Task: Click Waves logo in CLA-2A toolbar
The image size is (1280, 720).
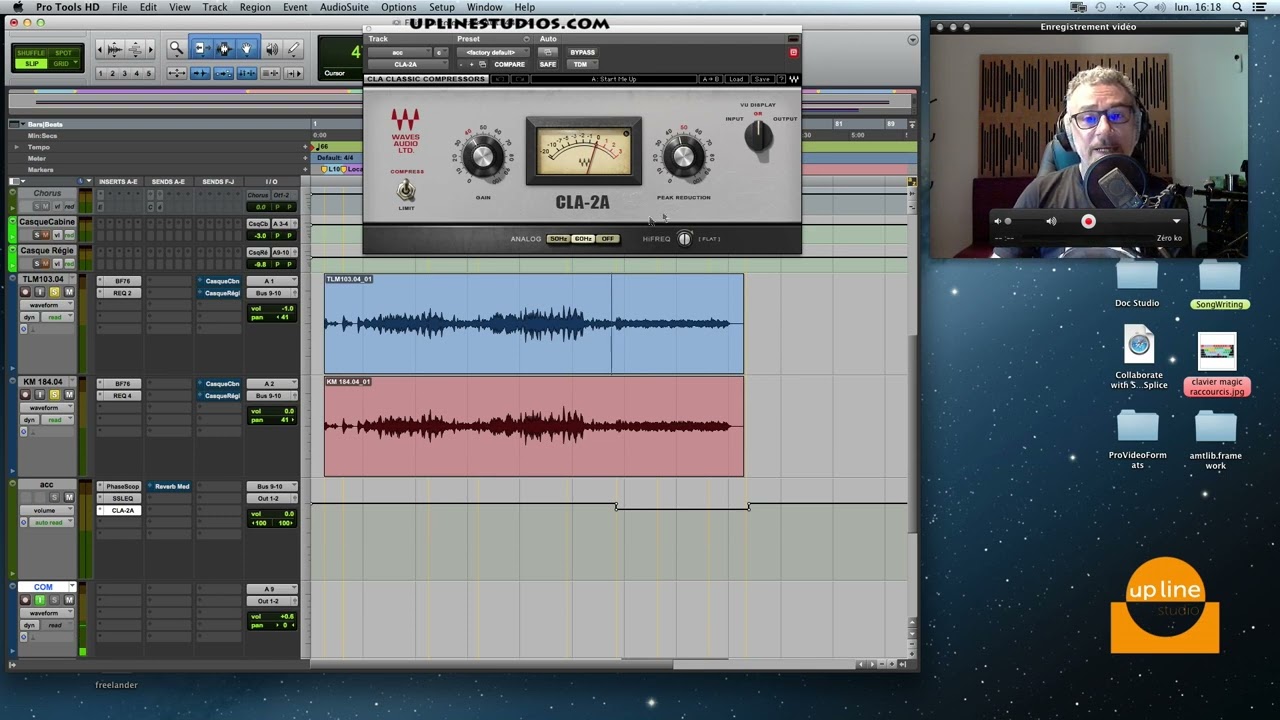Action: (795, 79)
